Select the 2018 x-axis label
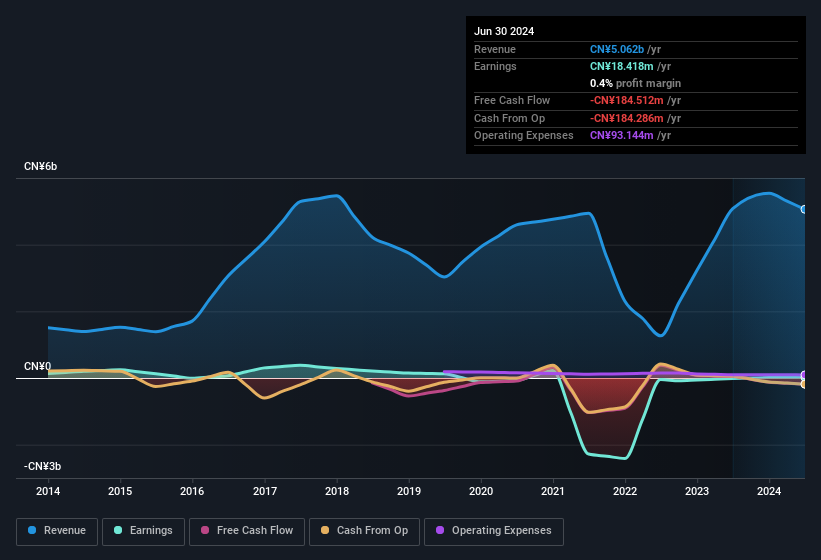The image size is (821, 560). [337, 491]
